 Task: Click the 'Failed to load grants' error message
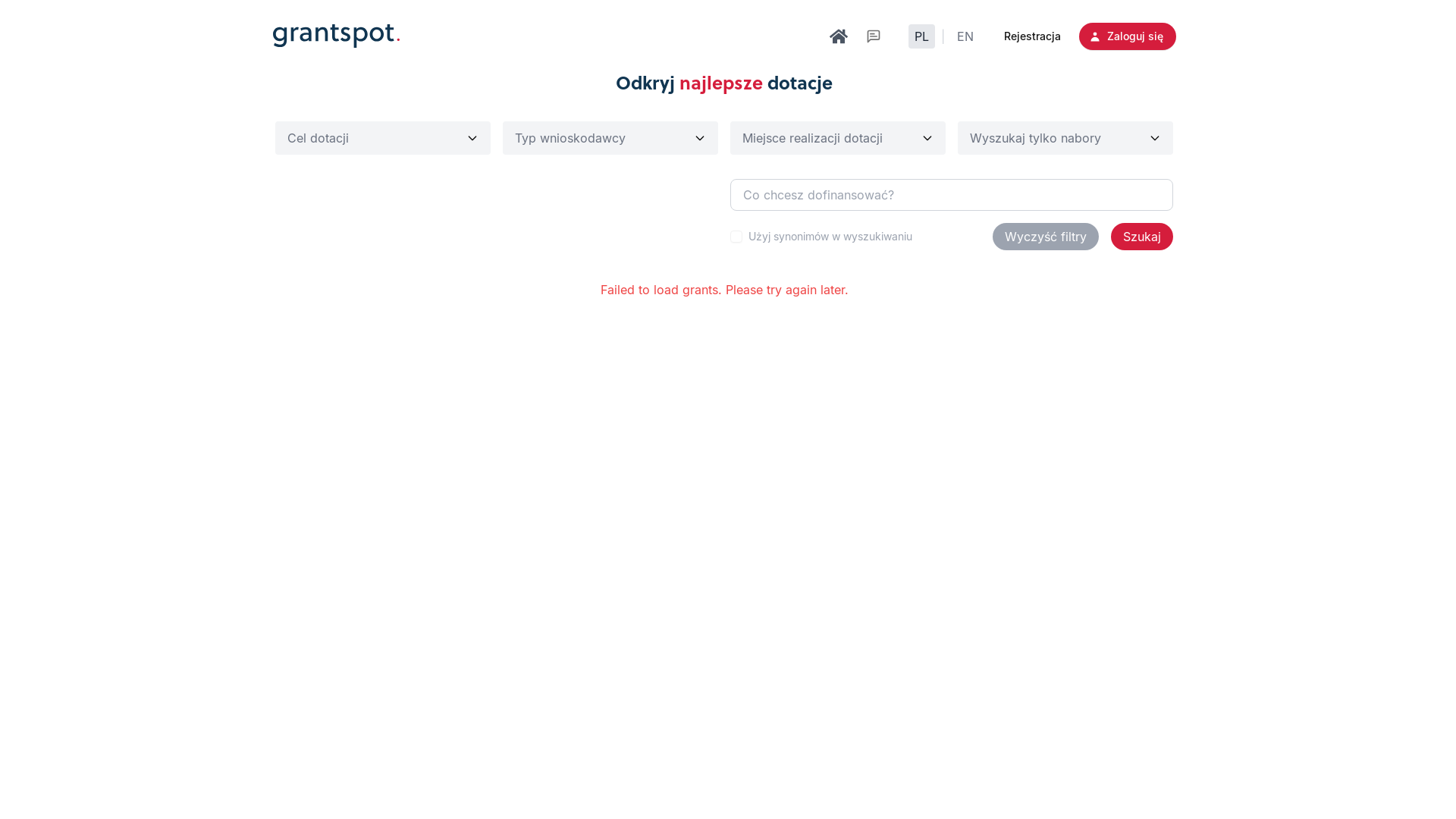pyautogui.click(x=724, y=290)
